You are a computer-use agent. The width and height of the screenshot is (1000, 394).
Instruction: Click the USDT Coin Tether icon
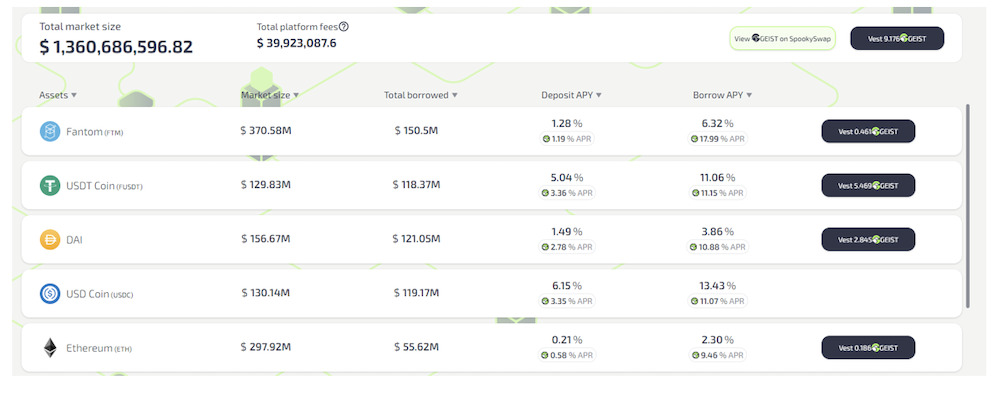pos(50,186)
